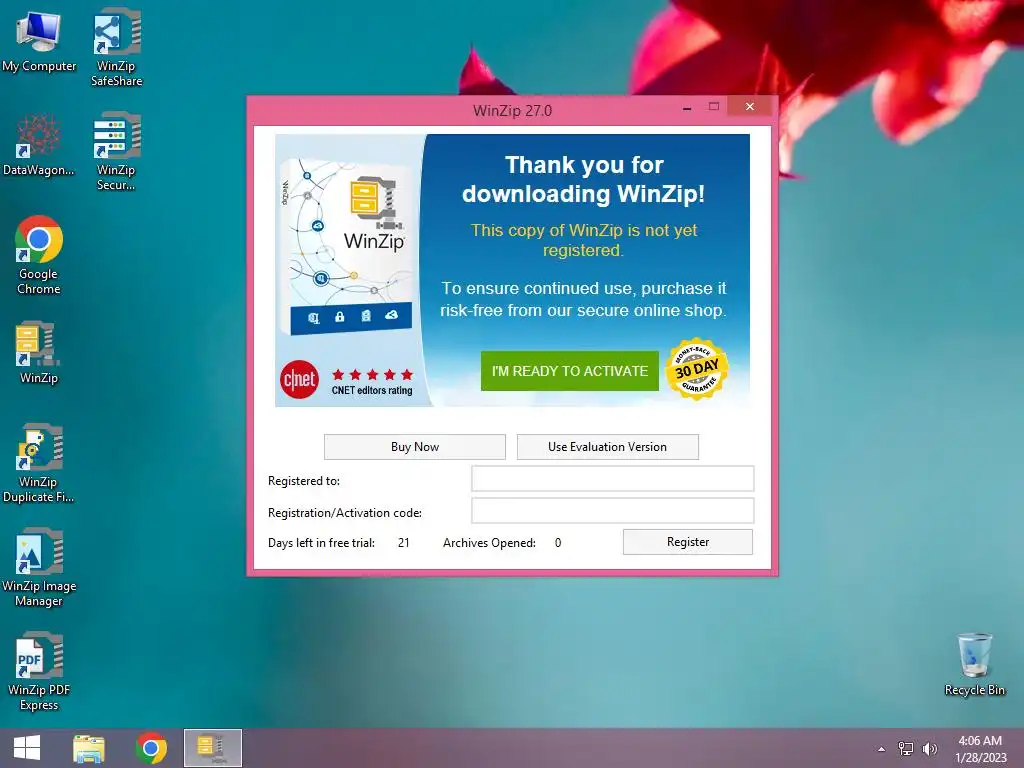Click the Buy Now button
This screenshot has height=768, width=1024.
click(x=415, y=447)
